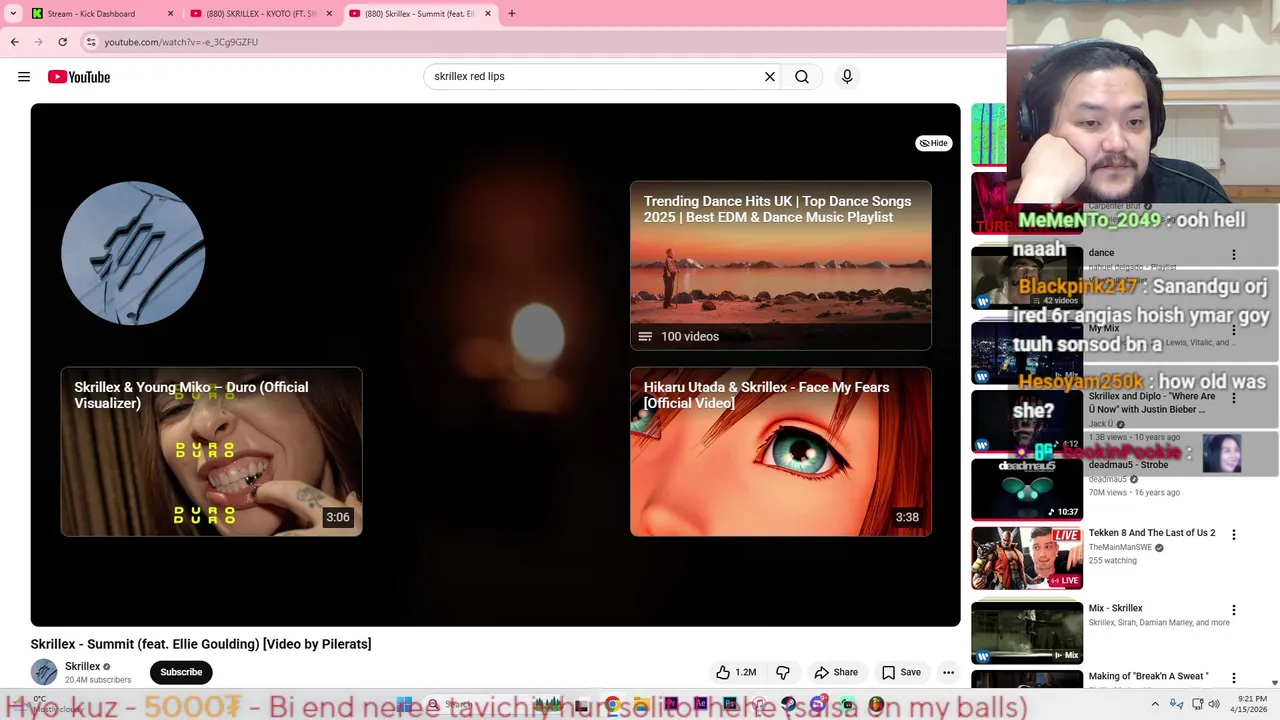
Task: Open options for Mix - Skrillex
Action: click(1233, 610)
